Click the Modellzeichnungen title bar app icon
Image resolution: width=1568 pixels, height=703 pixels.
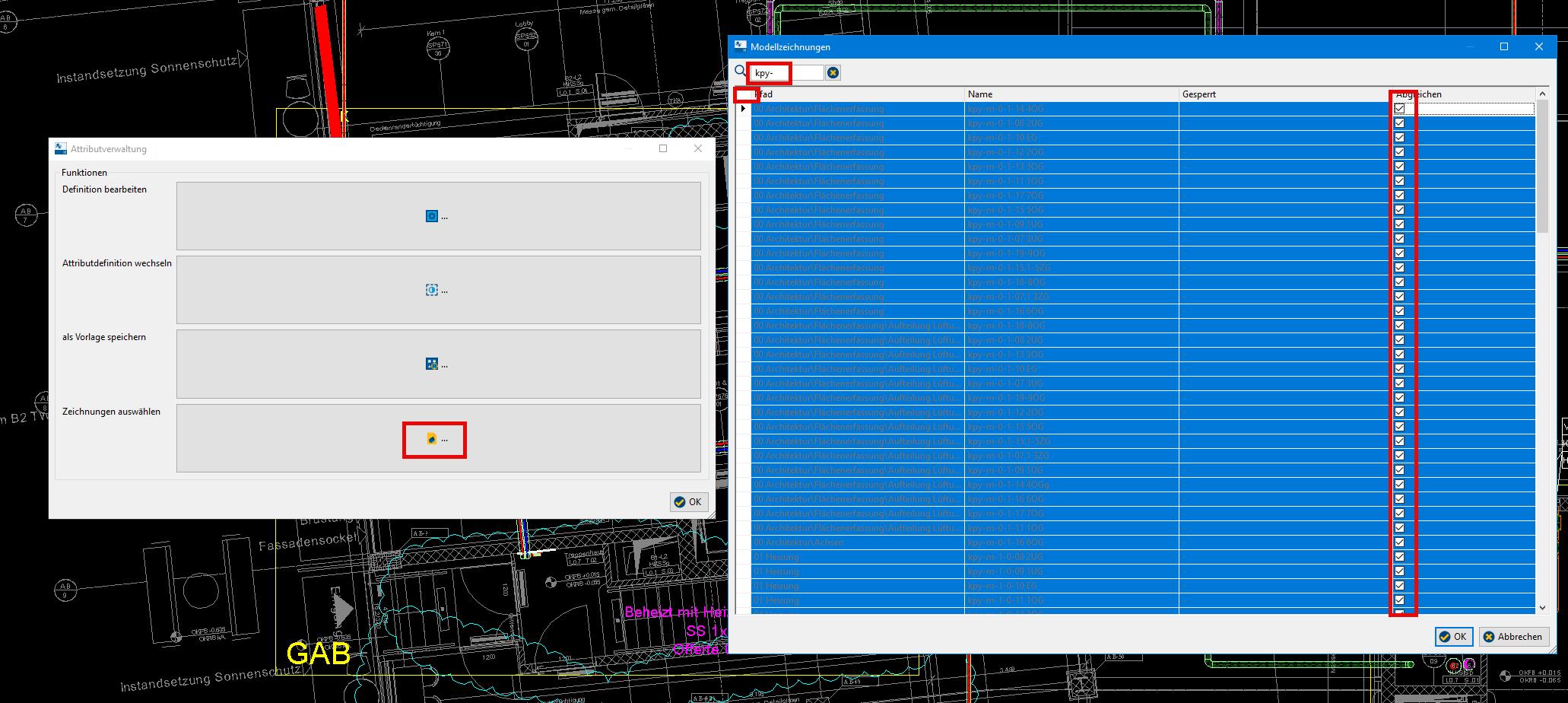click(740, 46)
